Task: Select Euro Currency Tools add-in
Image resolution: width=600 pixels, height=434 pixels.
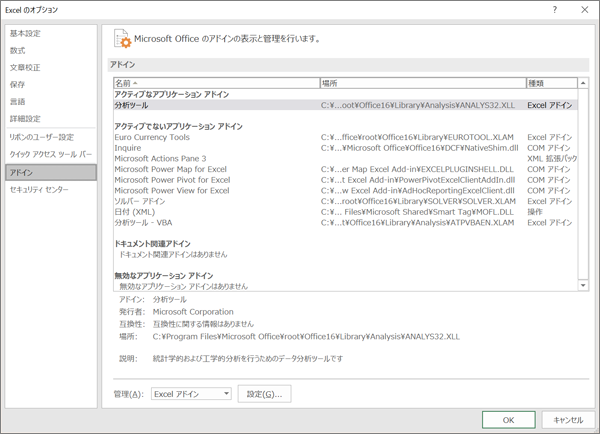Action: 346,137
